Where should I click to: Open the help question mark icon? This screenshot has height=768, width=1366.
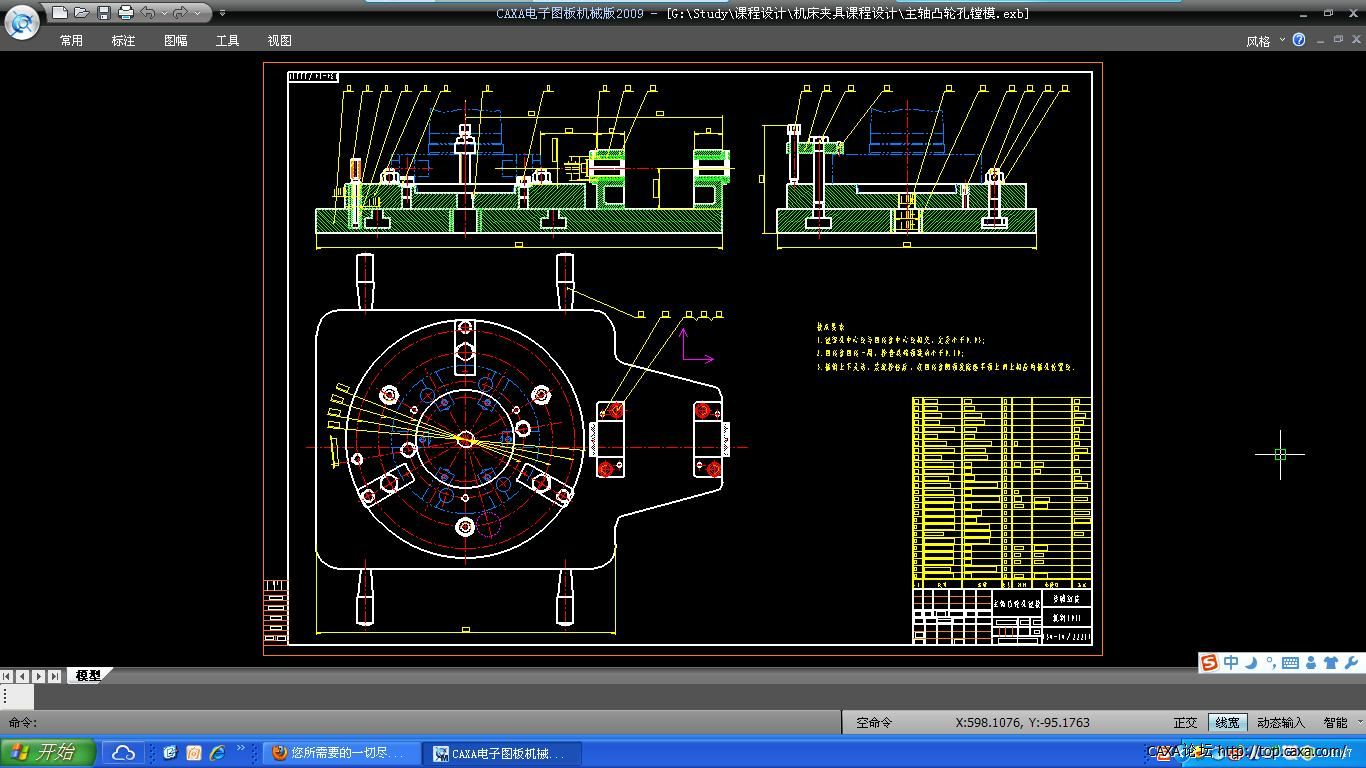click(1299, 40)
